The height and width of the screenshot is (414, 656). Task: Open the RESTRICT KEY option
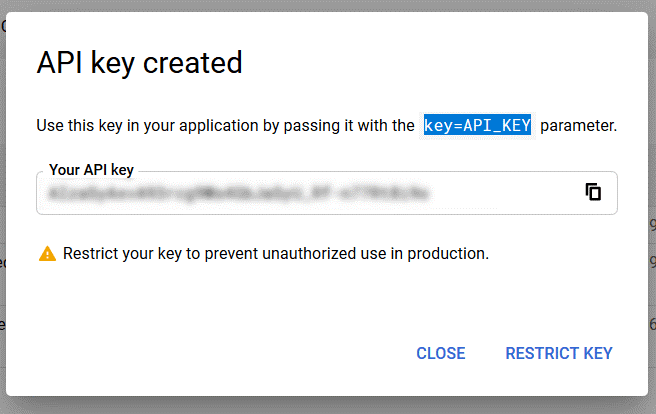coord(559,353)
